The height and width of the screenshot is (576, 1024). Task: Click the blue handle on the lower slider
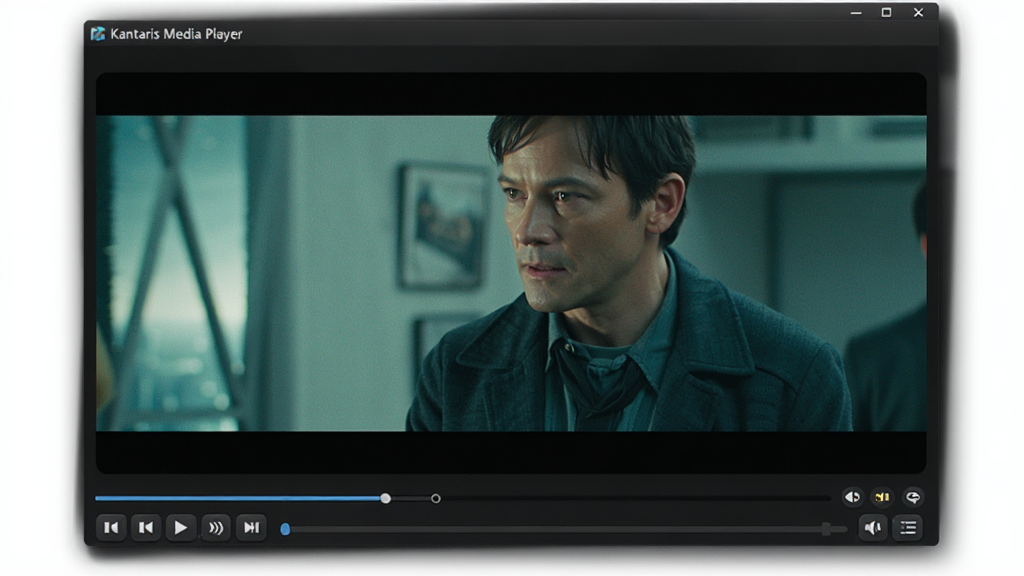click(285, 529)
